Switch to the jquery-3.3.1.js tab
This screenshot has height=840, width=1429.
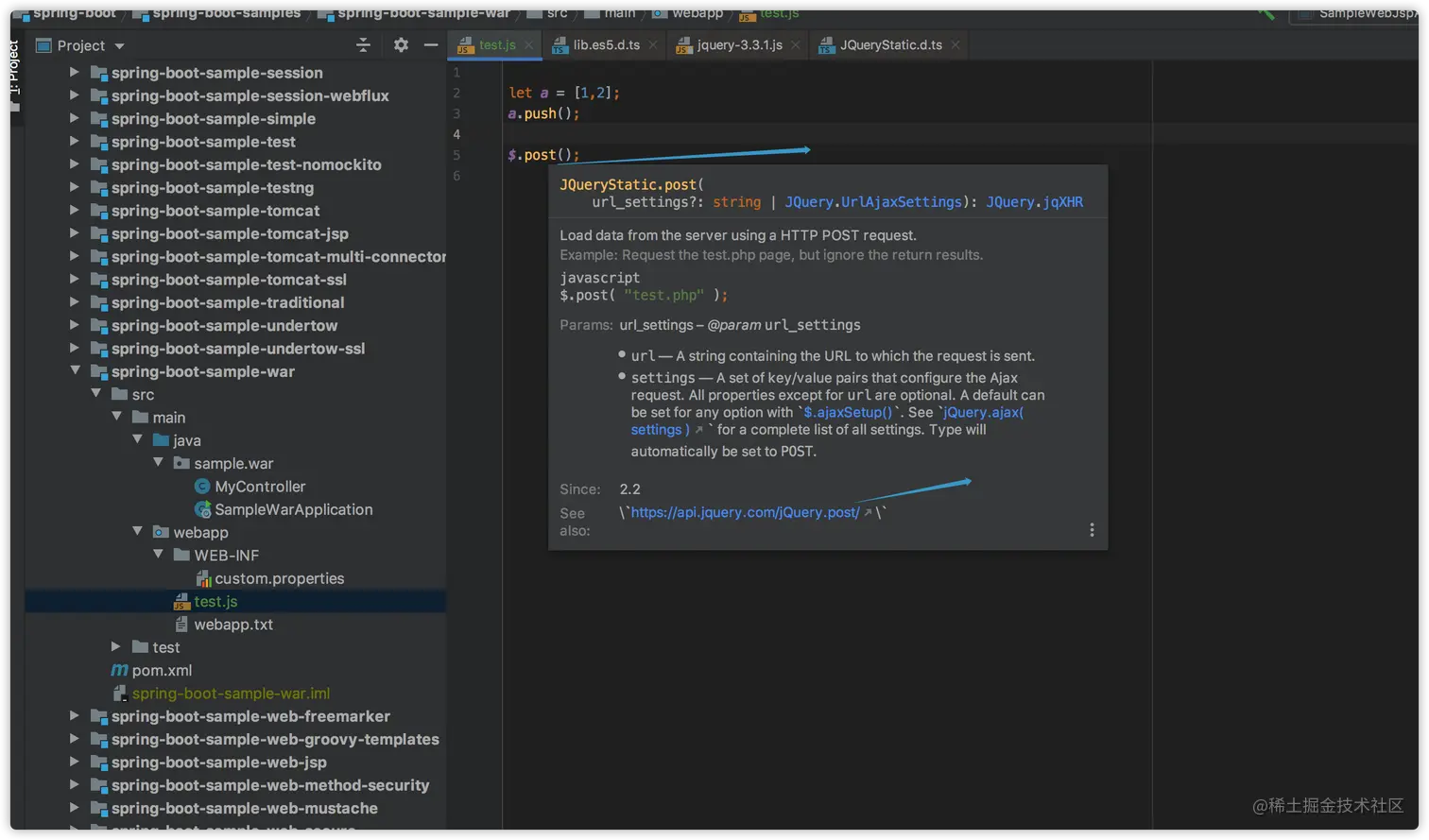coord(739,45)
